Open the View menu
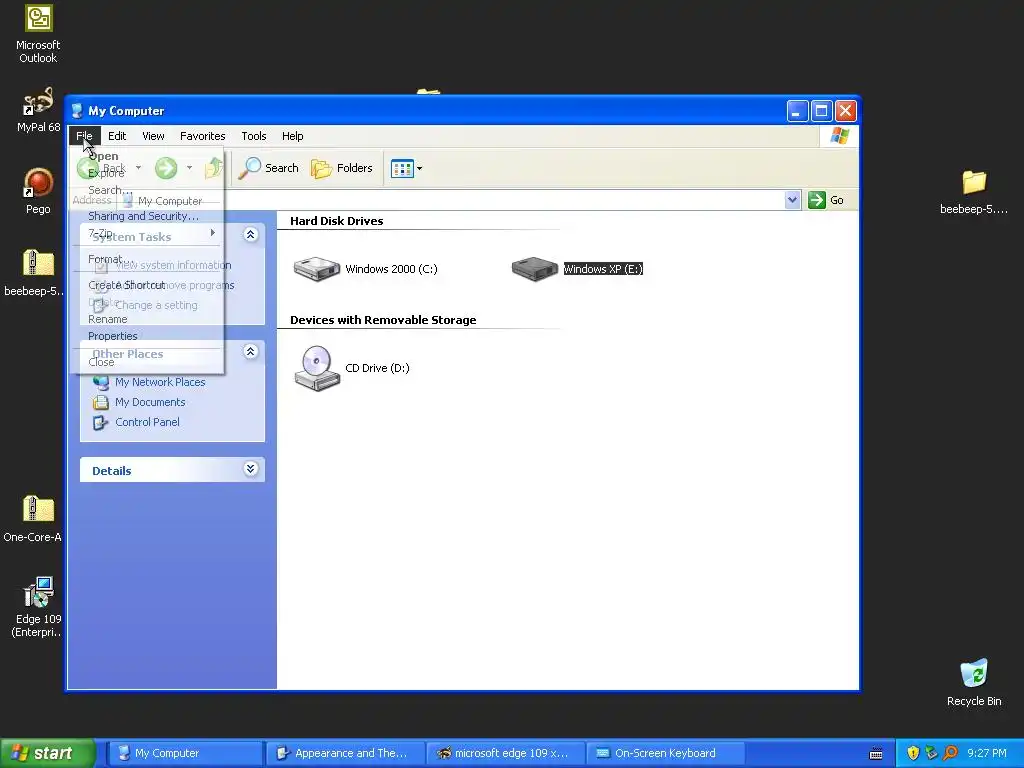This screenshot has height=768, width=1024. 153,136
